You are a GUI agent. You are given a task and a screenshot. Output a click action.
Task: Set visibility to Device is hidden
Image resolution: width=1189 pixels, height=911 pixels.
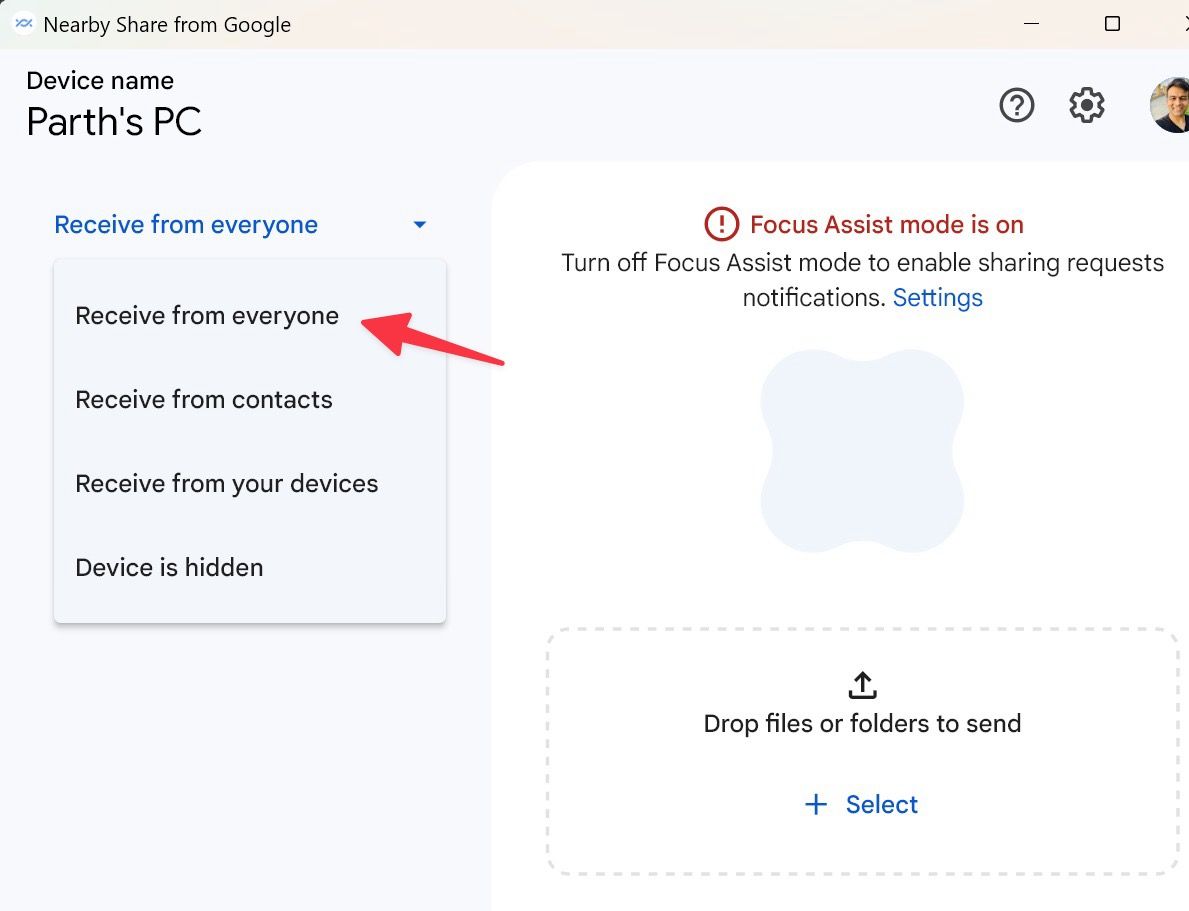coord(169,568)
